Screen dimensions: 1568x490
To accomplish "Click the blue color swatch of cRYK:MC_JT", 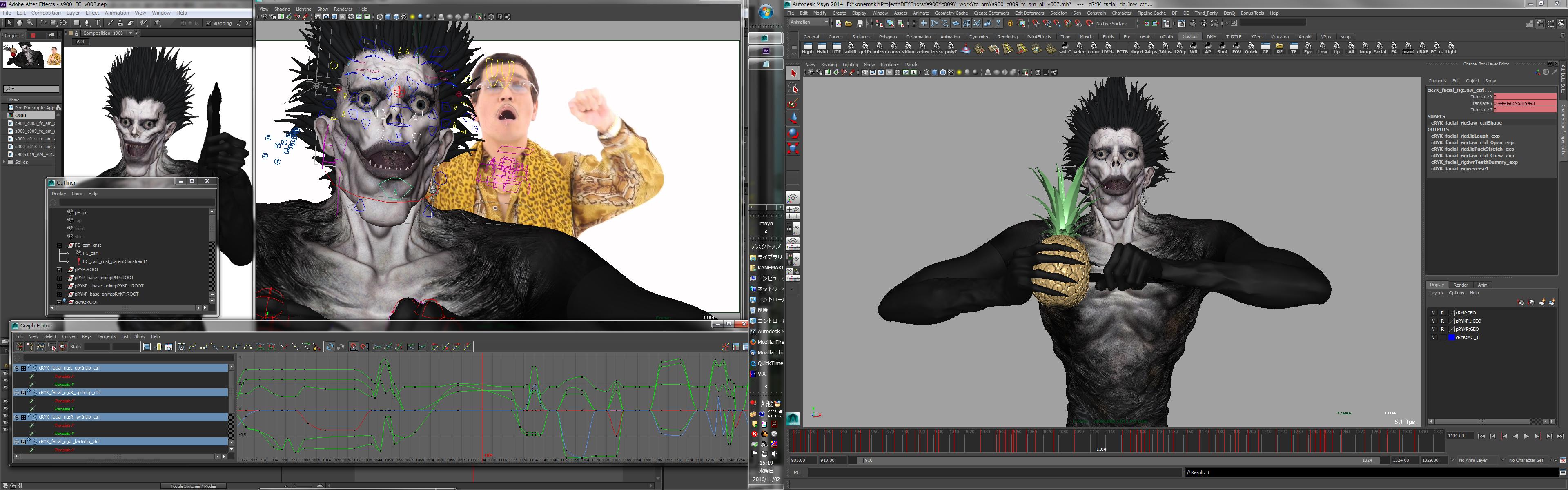I will (x=1451, y=337).
